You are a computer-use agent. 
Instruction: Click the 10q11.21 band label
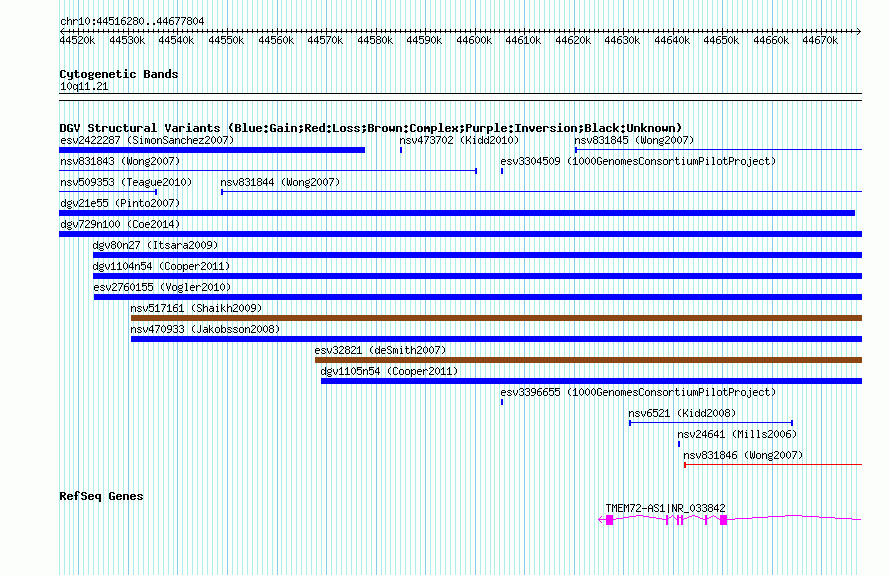point(84,86)
